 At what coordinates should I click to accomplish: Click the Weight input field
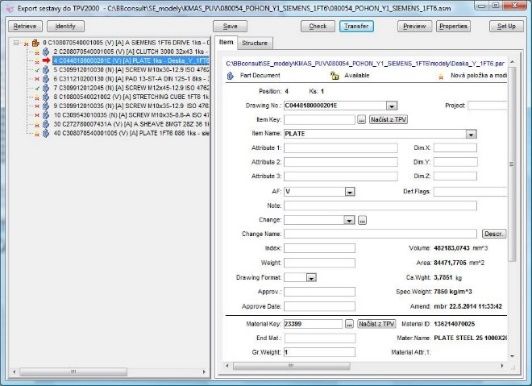(x=320, y=263)
